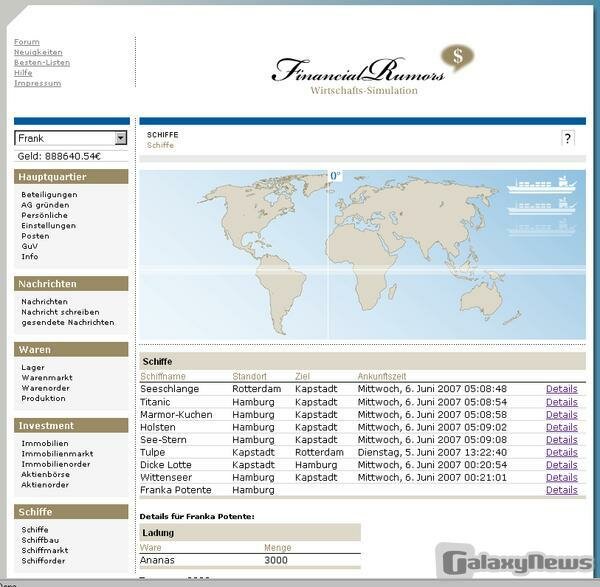Open Details for See-Stern
600x587 pixels.
coord(561,440)
